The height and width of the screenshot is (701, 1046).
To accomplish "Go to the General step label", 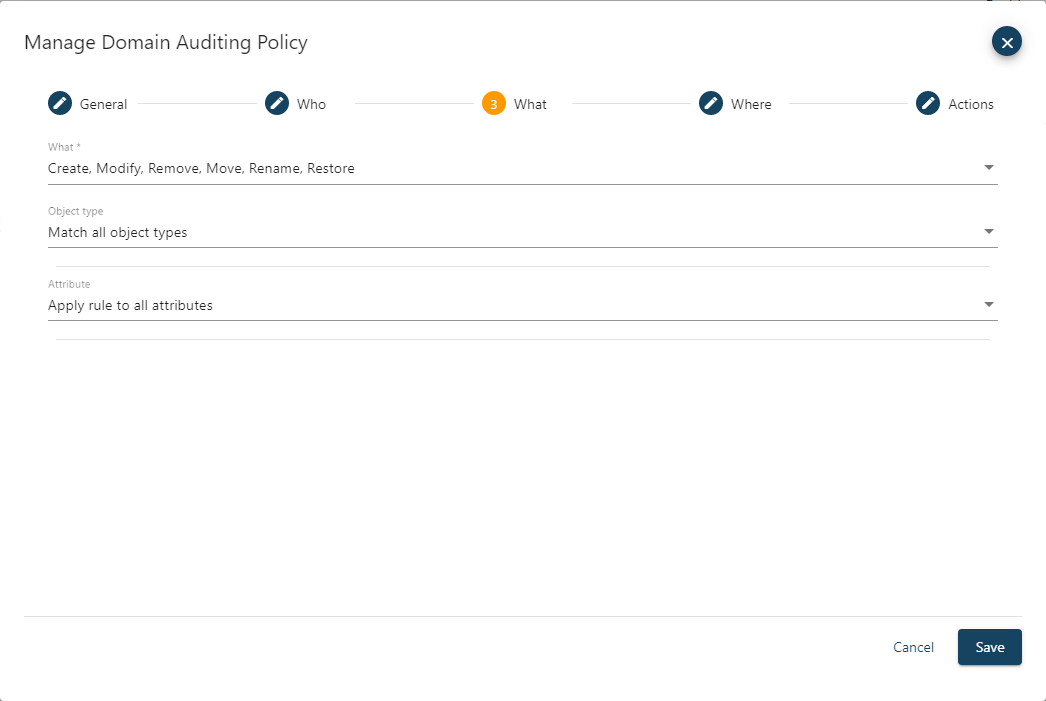I will point(103,104).
